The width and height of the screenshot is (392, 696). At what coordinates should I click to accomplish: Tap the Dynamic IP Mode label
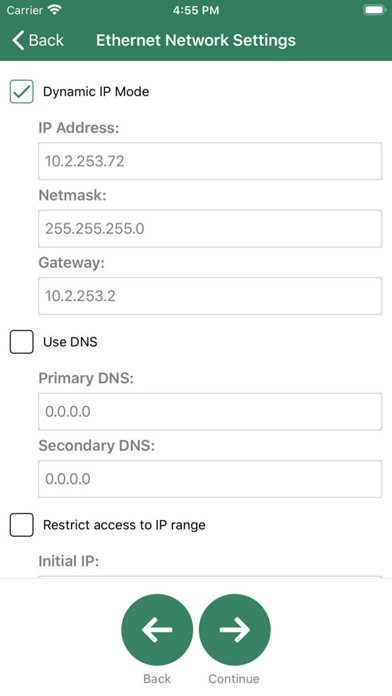point(96,92)
